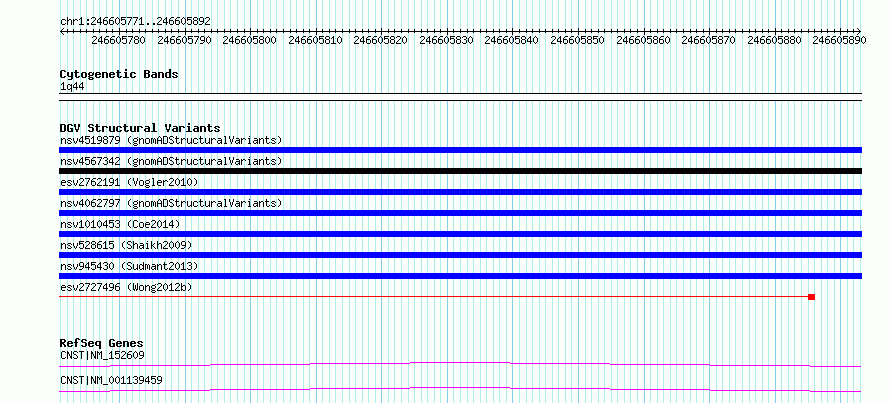890x403 pixels.
Task: Click ruler coordinate 246605780
Action: pyautogui.click(x=118, y=40)
